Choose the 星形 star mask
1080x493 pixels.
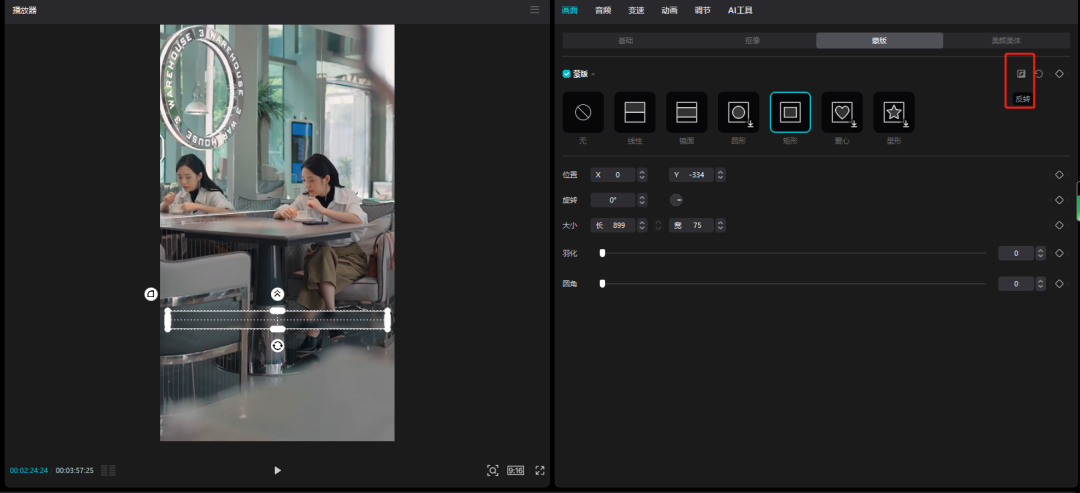click(x=894, y=112)
